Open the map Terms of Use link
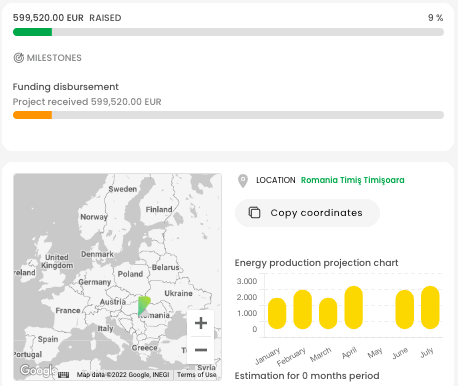The height and width of the screenshot is (386, 458). [196, 375]
